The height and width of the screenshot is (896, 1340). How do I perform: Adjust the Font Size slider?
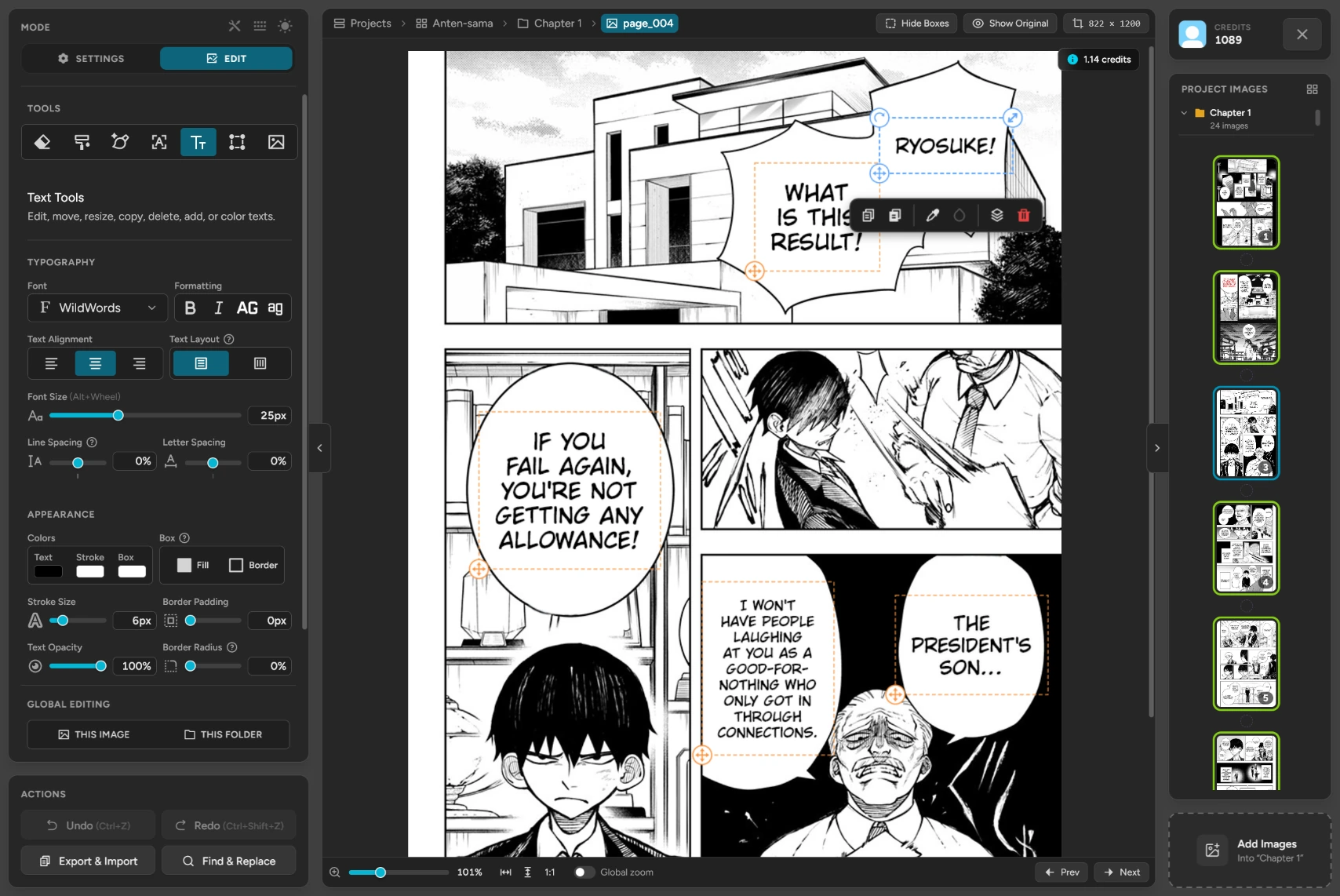coord(145,415)
